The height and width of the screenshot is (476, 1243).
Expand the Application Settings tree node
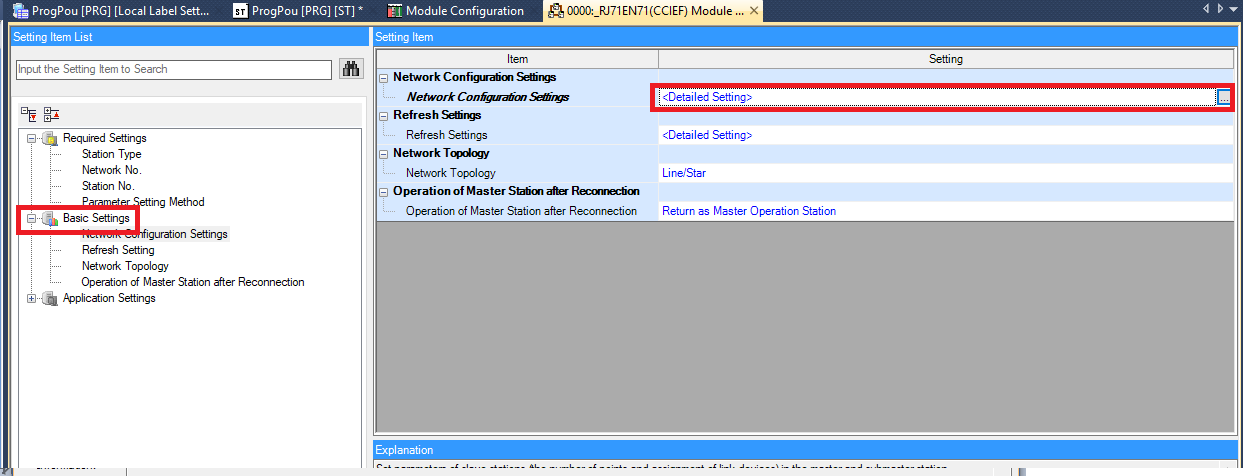pos(32,298)
